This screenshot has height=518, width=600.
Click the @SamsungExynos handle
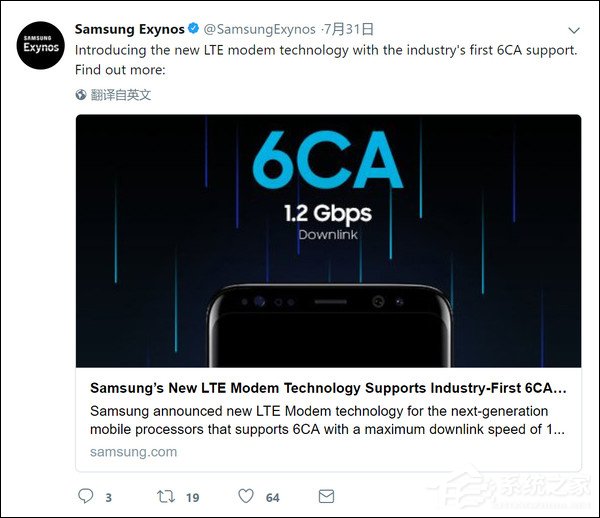(x=260, y=30)
